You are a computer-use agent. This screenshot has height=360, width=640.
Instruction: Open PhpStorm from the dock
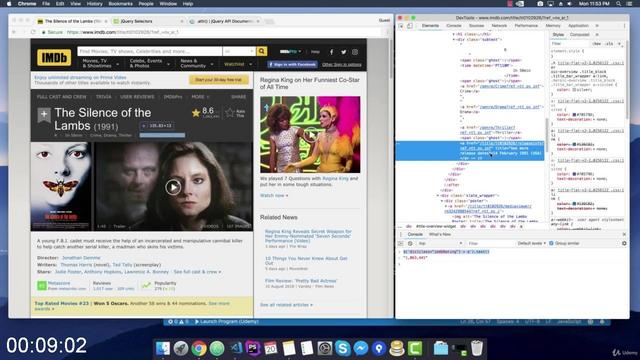253,348
